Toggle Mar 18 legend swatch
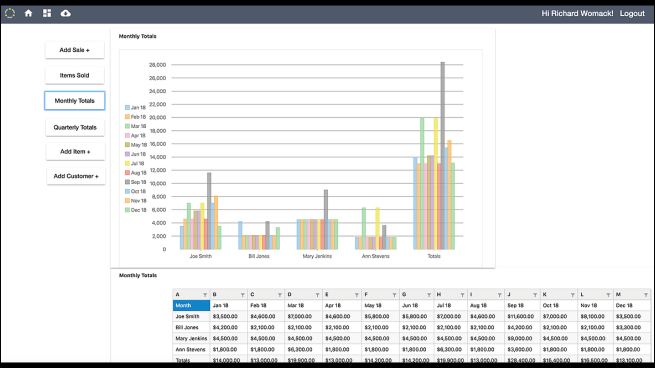The height and width of the screenshot is (368, 655). tap(127, 126)
